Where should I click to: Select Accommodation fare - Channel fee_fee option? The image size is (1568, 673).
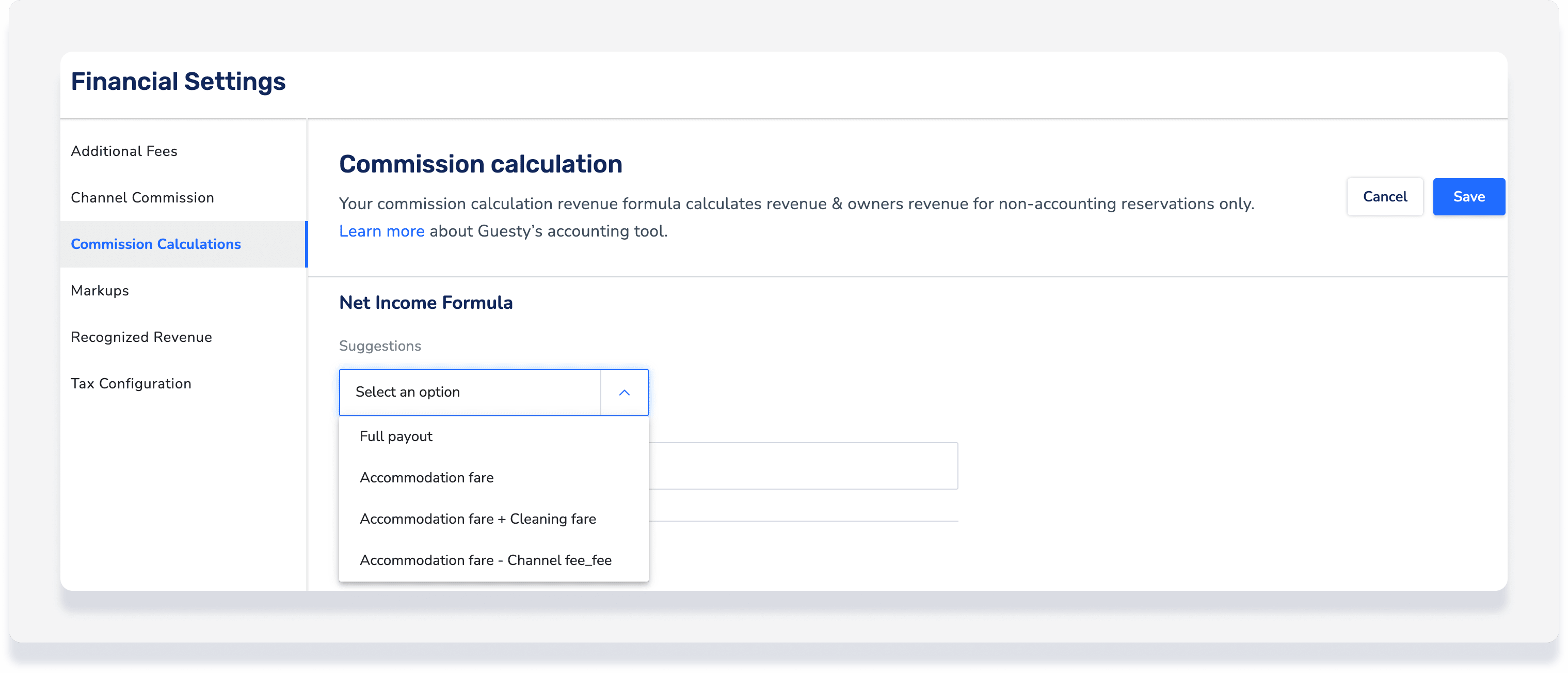pos(485,560)
